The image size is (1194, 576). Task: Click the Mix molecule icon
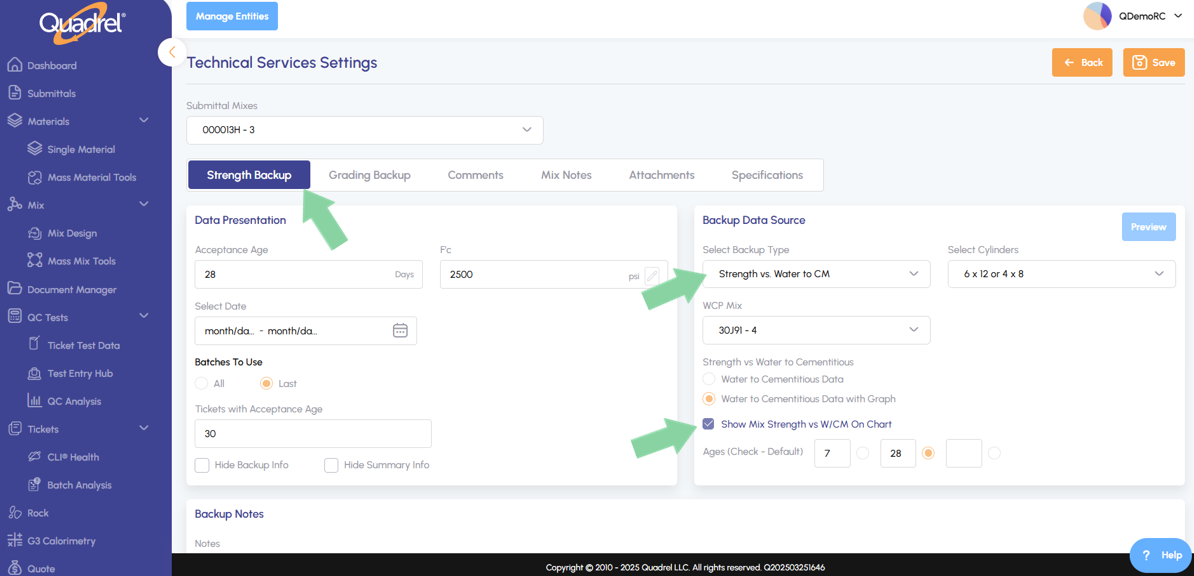[x=14, y=205]
